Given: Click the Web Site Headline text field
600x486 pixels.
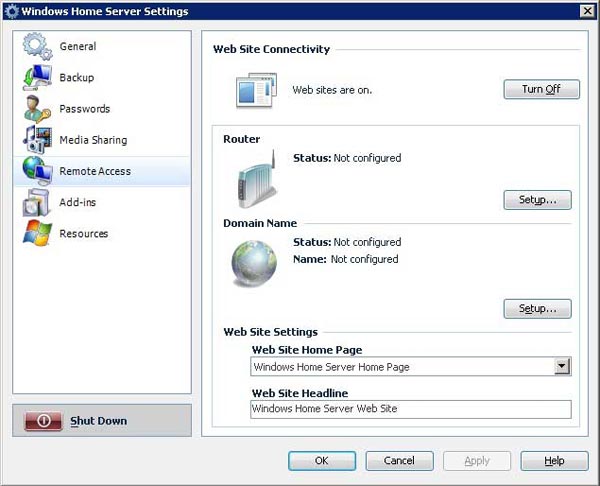Looking at the screenshot, I should point(411,409).
